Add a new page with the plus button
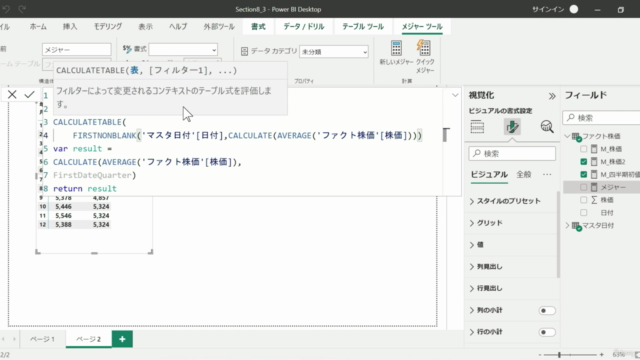Screen dimensions: 640x360 click(x=122, y=339)
